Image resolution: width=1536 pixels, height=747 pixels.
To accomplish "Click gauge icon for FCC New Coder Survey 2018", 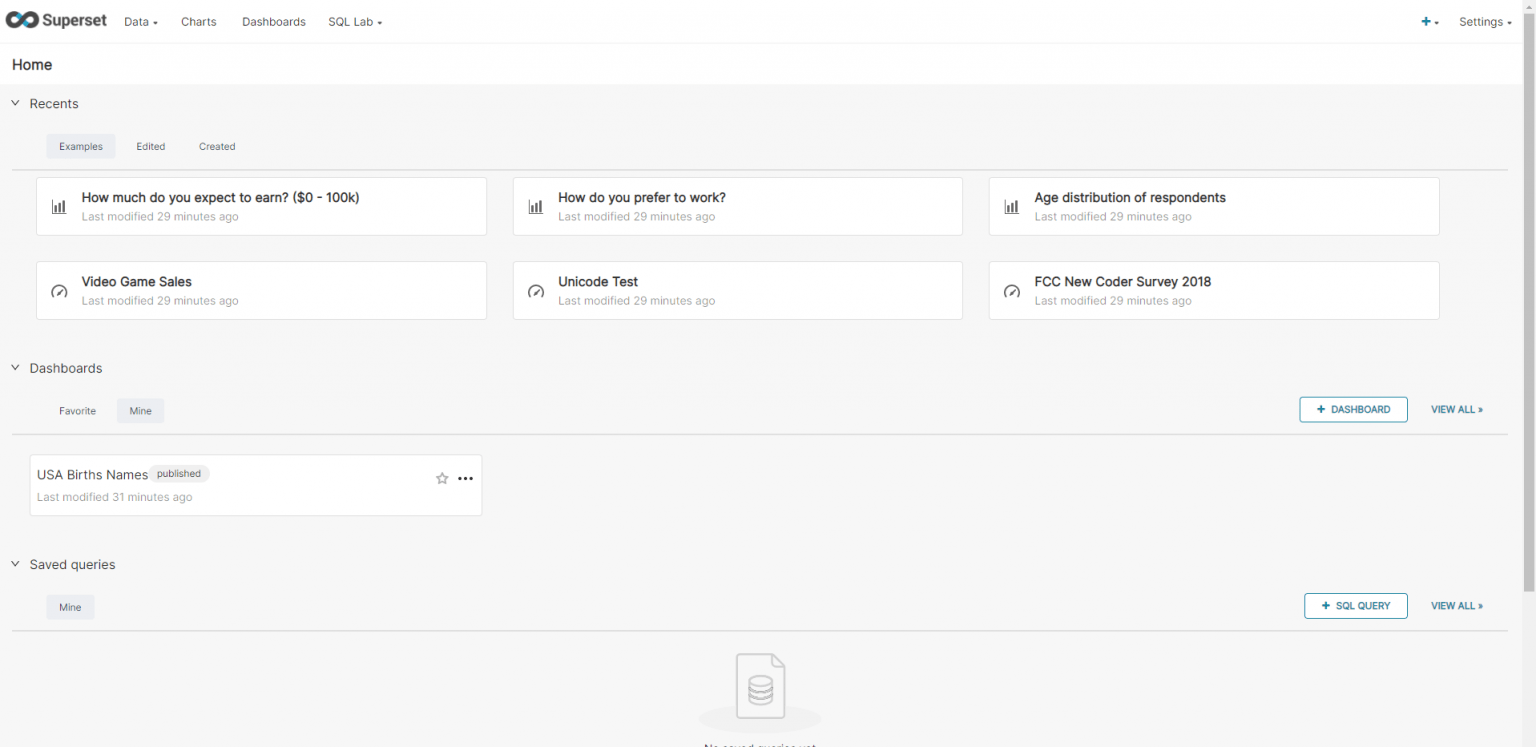I will point(1012,291).
